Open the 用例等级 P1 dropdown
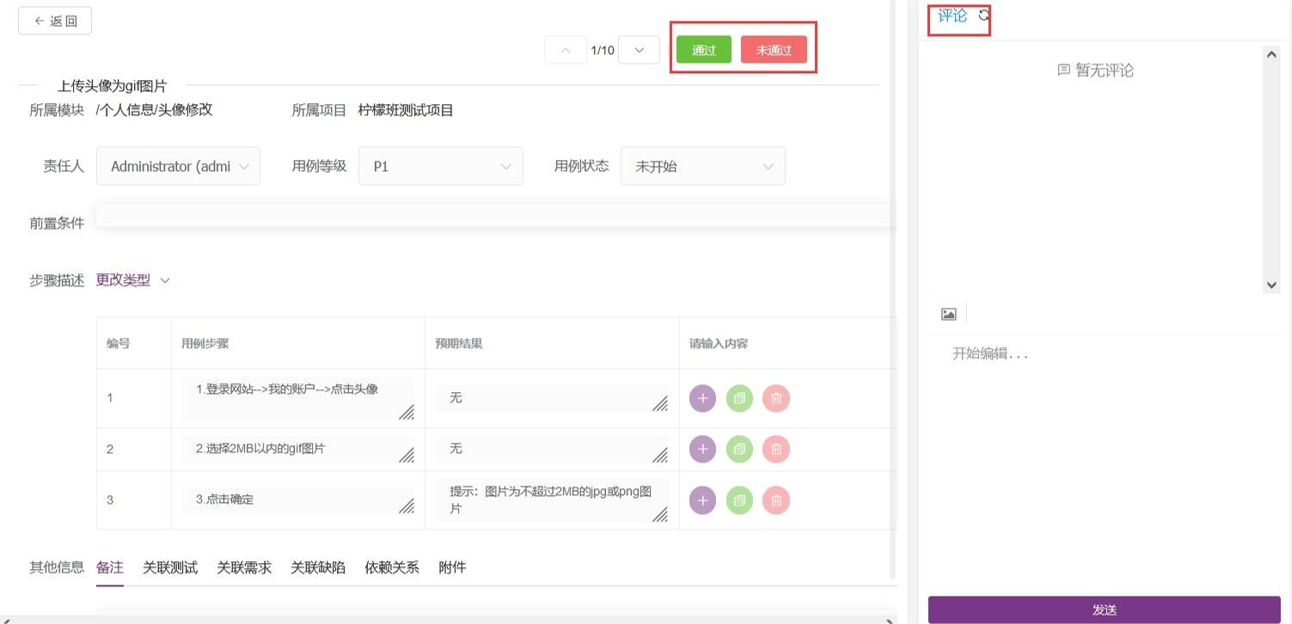Viewport: 1292px width, 624px height. point(441,166)
